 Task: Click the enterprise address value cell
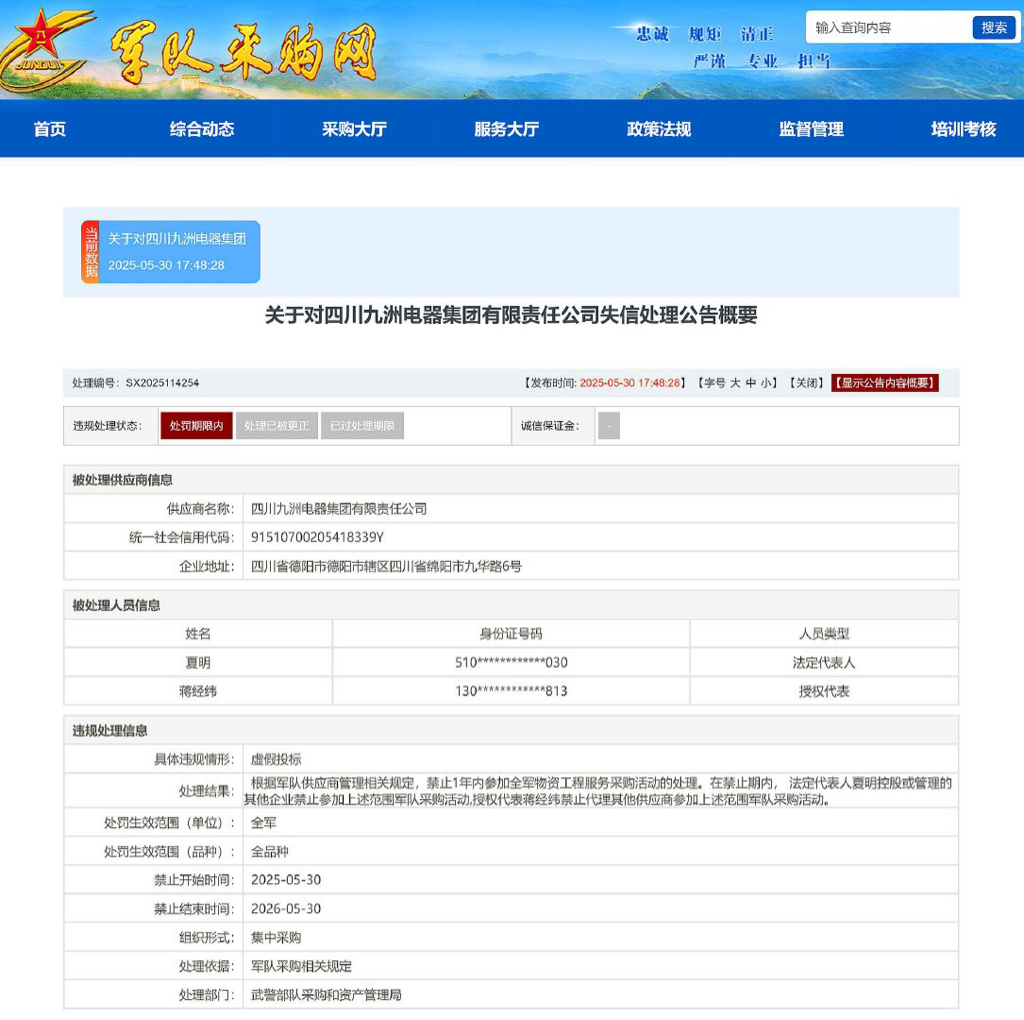click(600, 566)
